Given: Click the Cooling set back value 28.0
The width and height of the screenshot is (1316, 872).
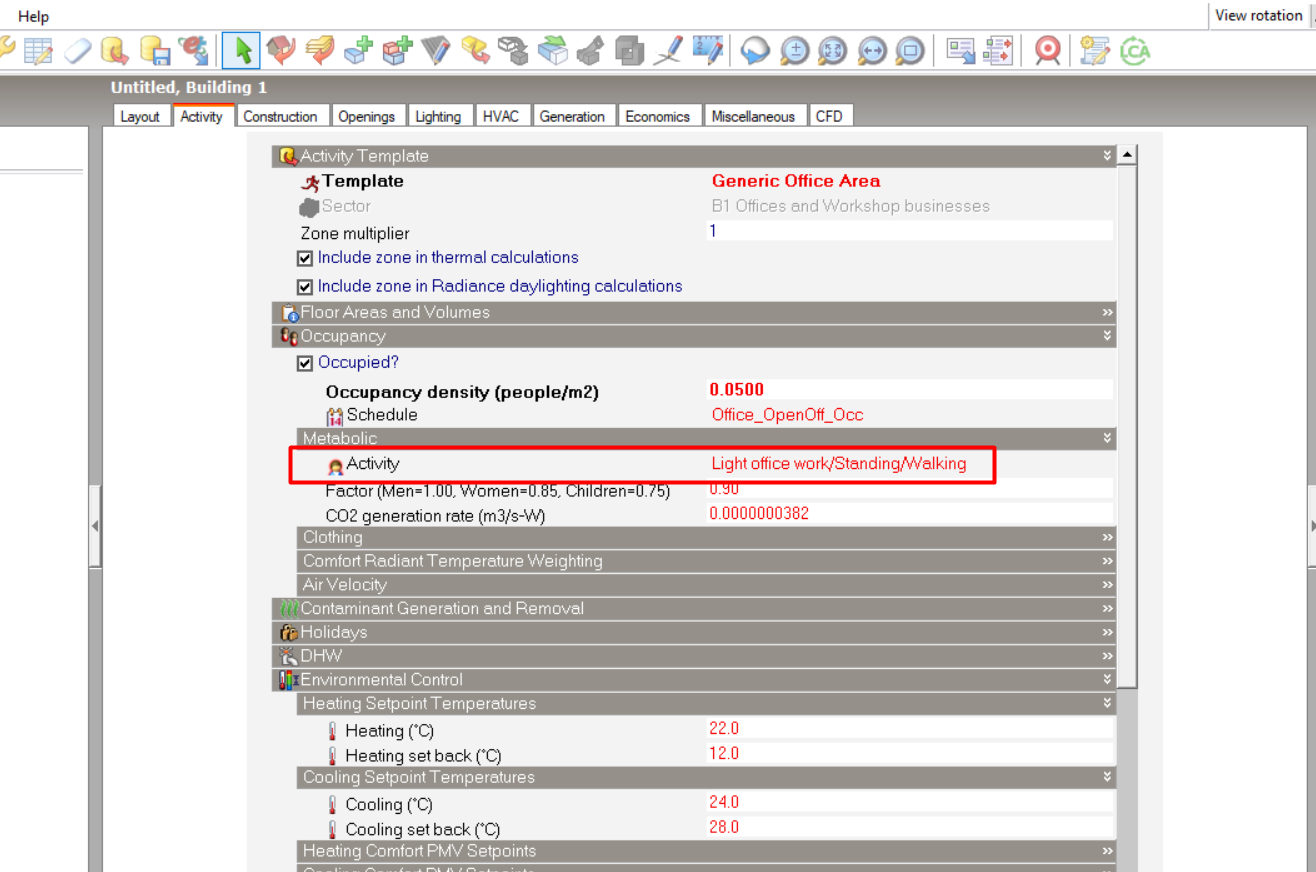Looking at the screenshot, I should [x=724, y=827].
